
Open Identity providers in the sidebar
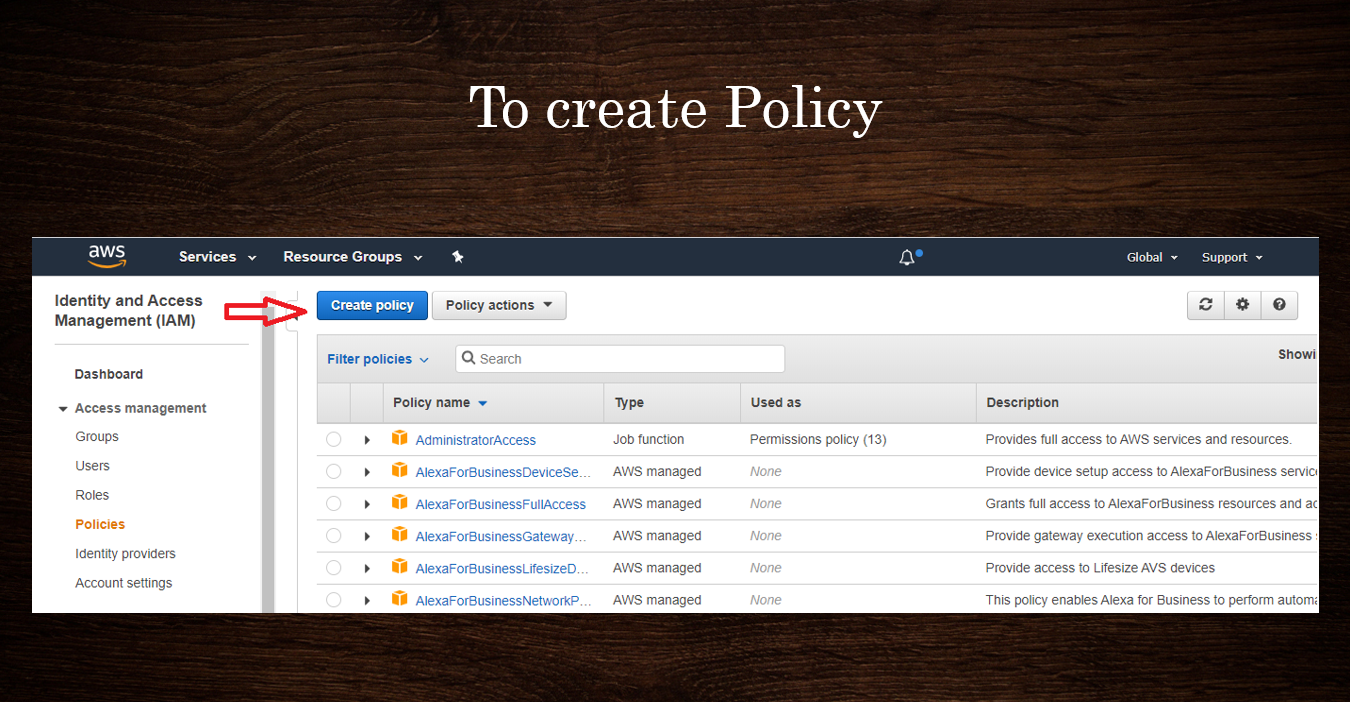point(125,553)
